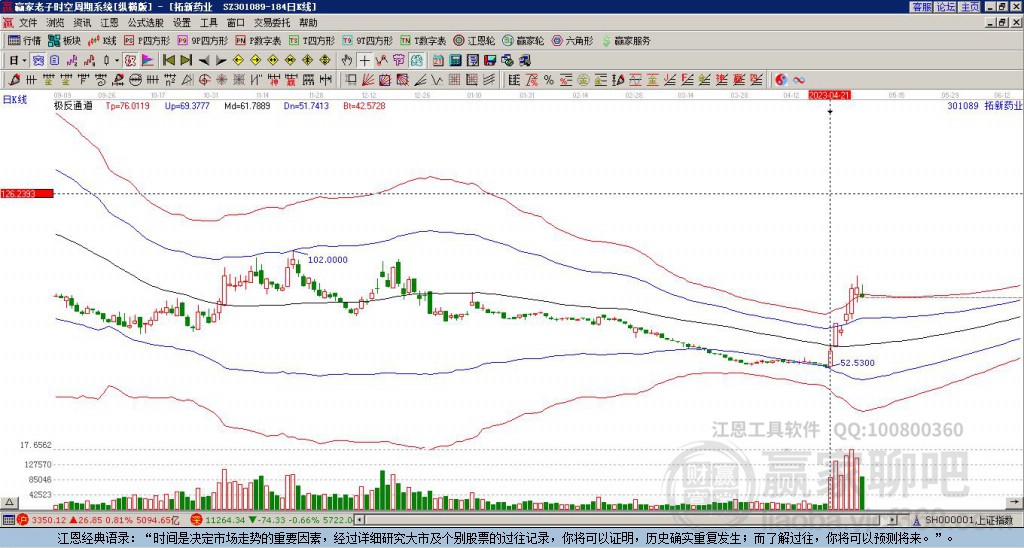Open the calculator icon in toolbar

(455, 61)
